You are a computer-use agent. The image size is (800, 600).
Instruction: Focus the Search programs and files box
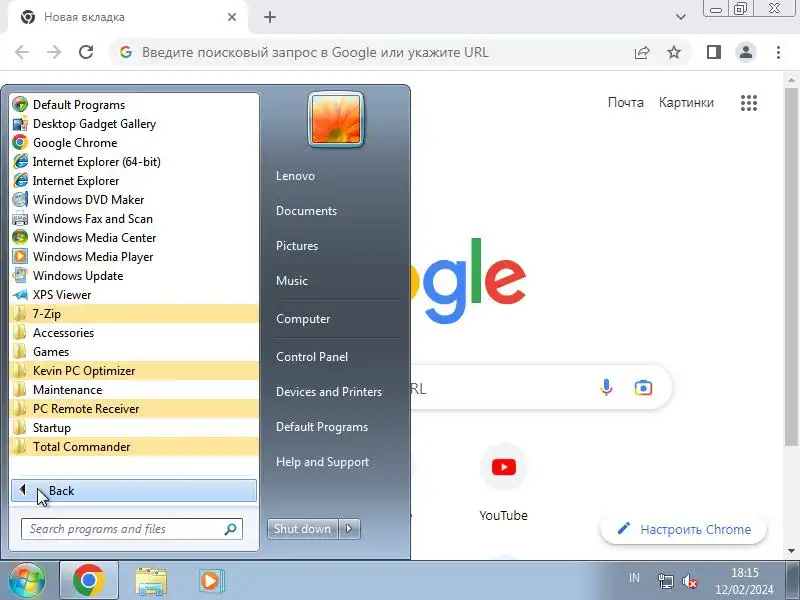(131, 529)
